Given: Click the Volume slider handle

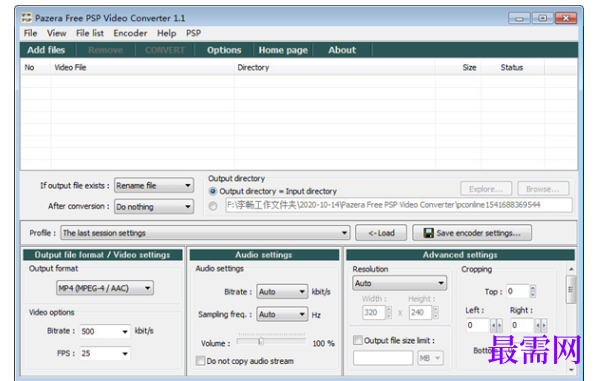Looking at the screenshot, I should click(261, 341).
